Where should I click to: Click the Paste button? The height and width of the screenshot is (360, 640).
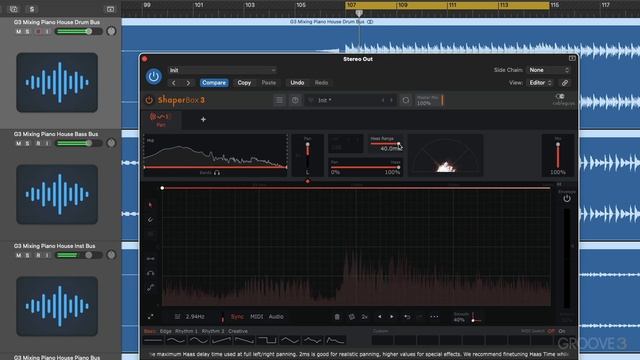pos(269,83)
